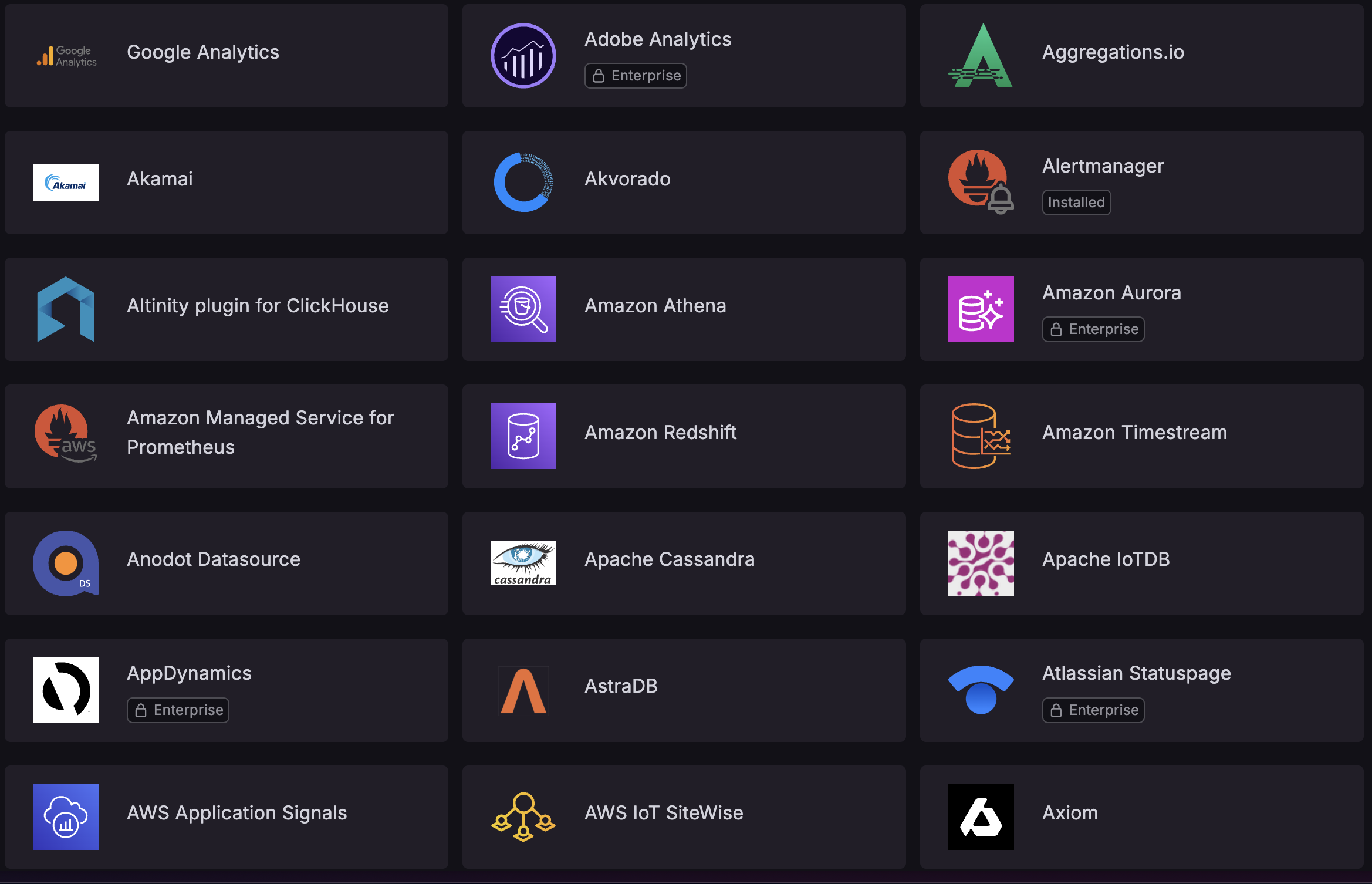Click the Akamai logo icon
This screenshot has height=884, width=1372.
click(66, 183)
